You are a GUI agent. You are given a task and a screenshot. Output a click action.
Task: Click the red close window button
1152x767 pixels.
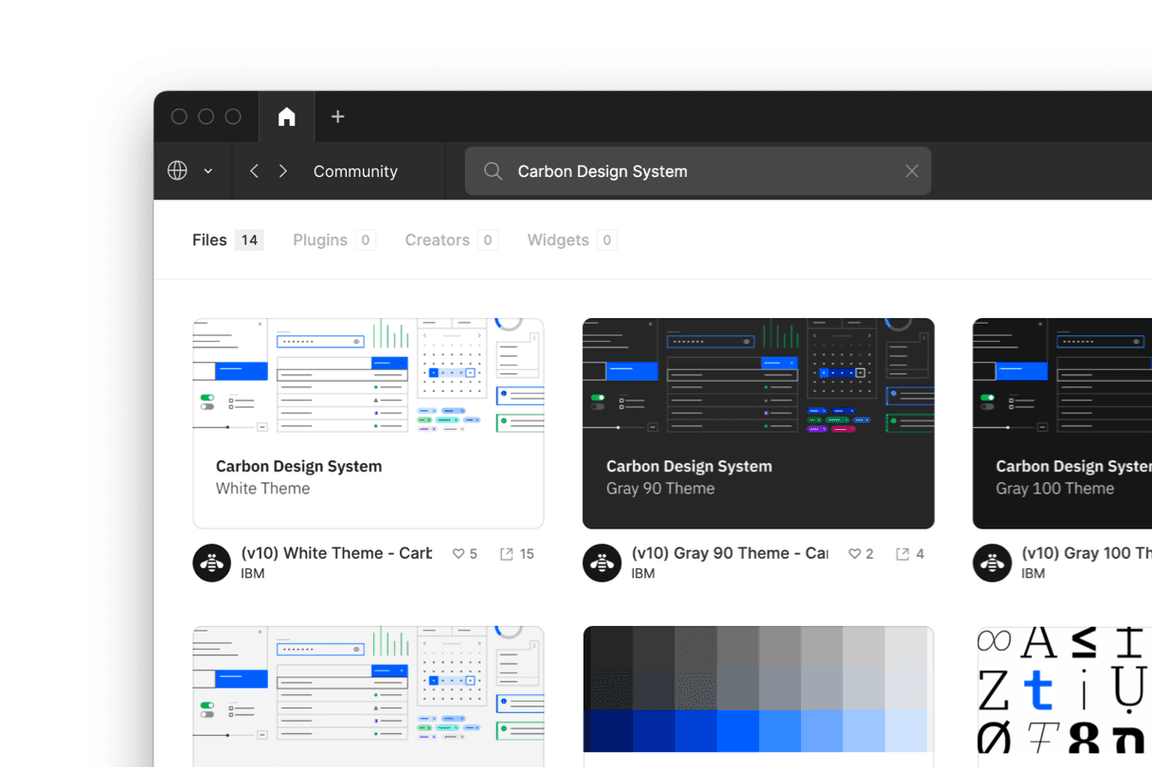(x=179, y=117)
